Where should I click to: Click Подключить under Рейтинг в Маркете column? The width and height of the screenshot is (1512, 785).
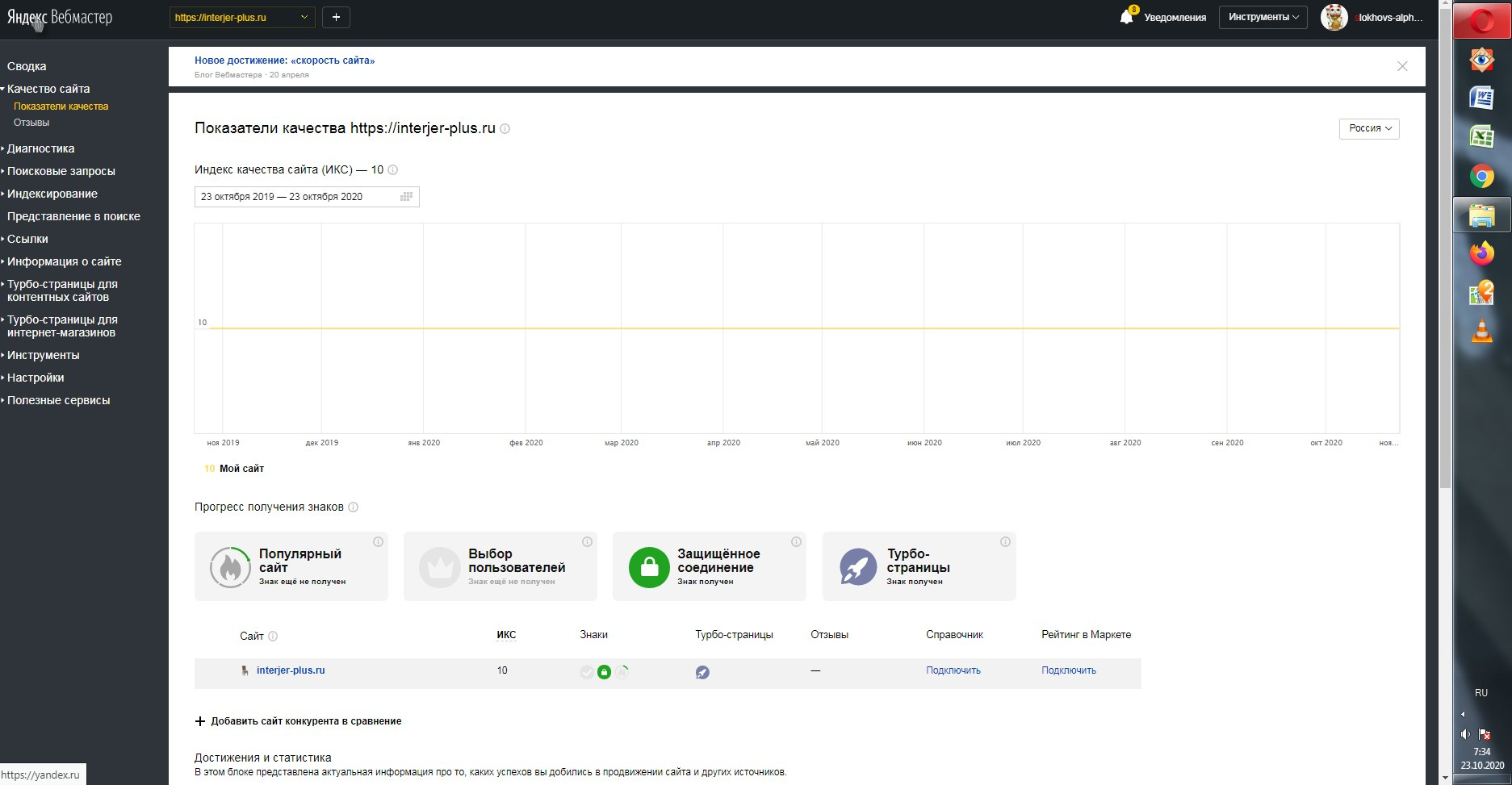point(1069,670)
